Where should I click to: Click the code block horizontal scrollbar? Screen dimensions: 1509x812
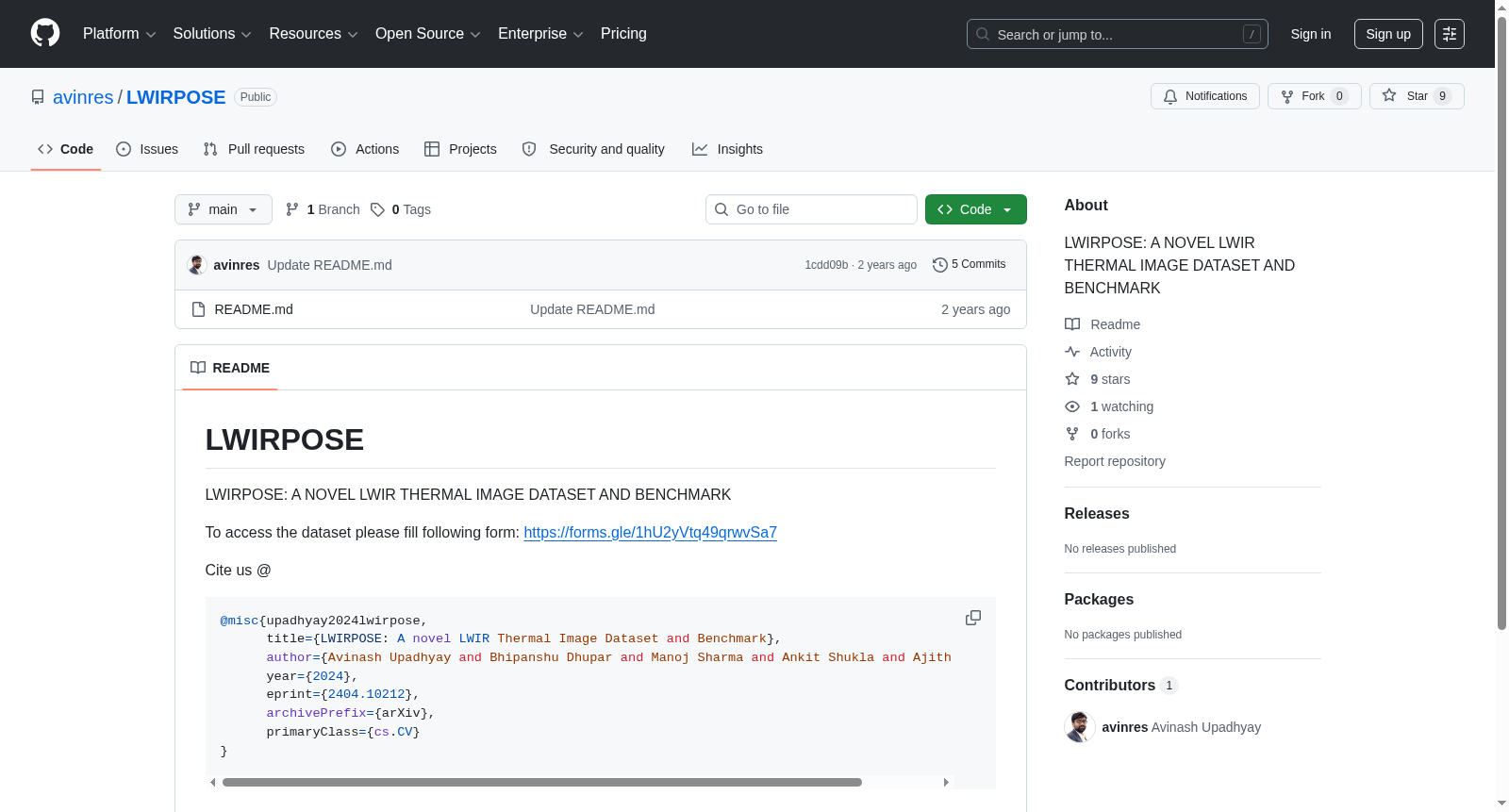(542, 782)
